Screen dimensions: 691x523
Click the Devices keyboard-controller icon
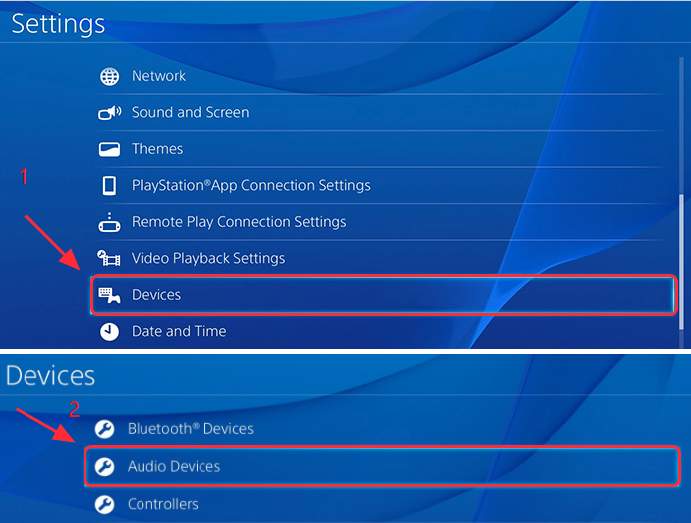point(109,295)
